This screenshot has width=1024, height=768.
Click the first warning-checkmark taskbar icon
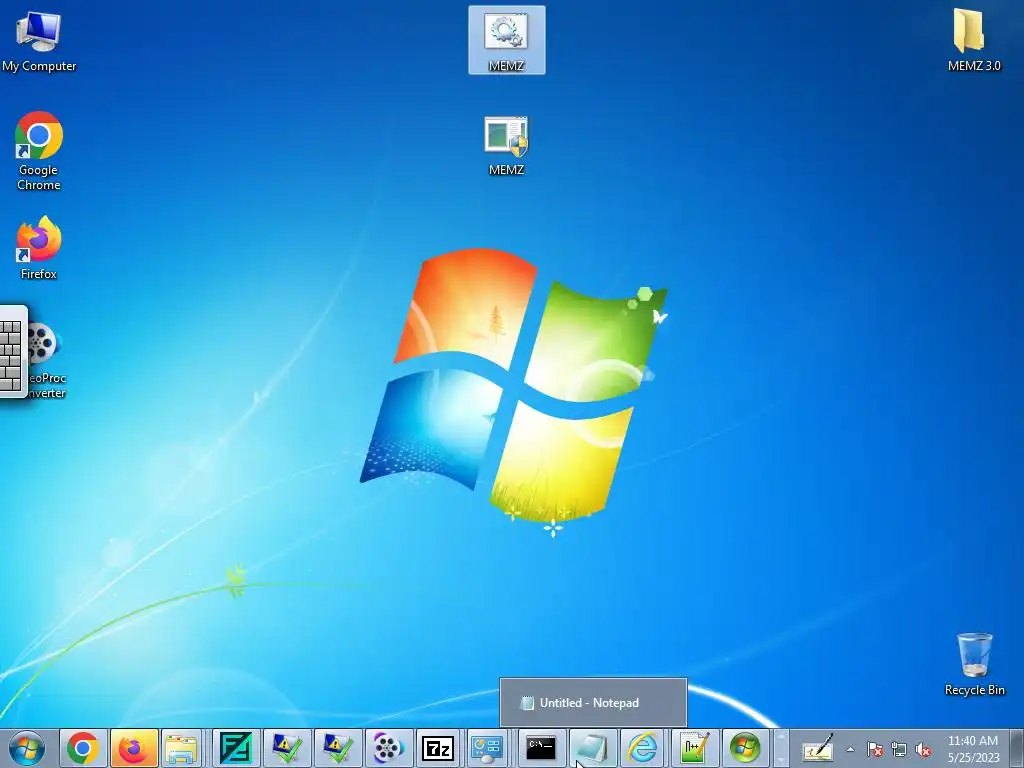[x=287, y=748]
